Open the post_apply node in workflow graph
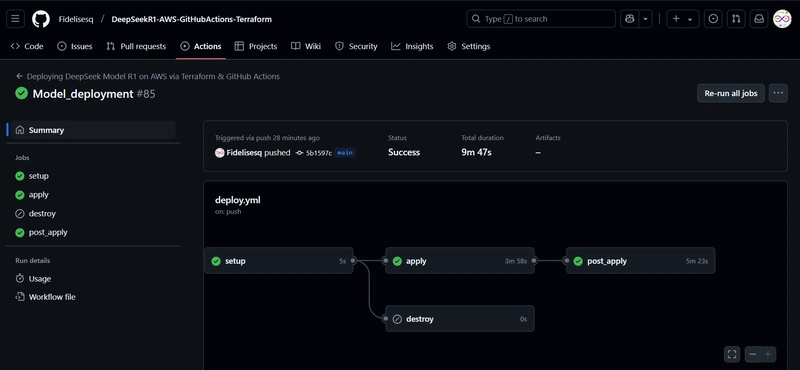The width and height of the screenshot is (800, 370). (641, 261)
